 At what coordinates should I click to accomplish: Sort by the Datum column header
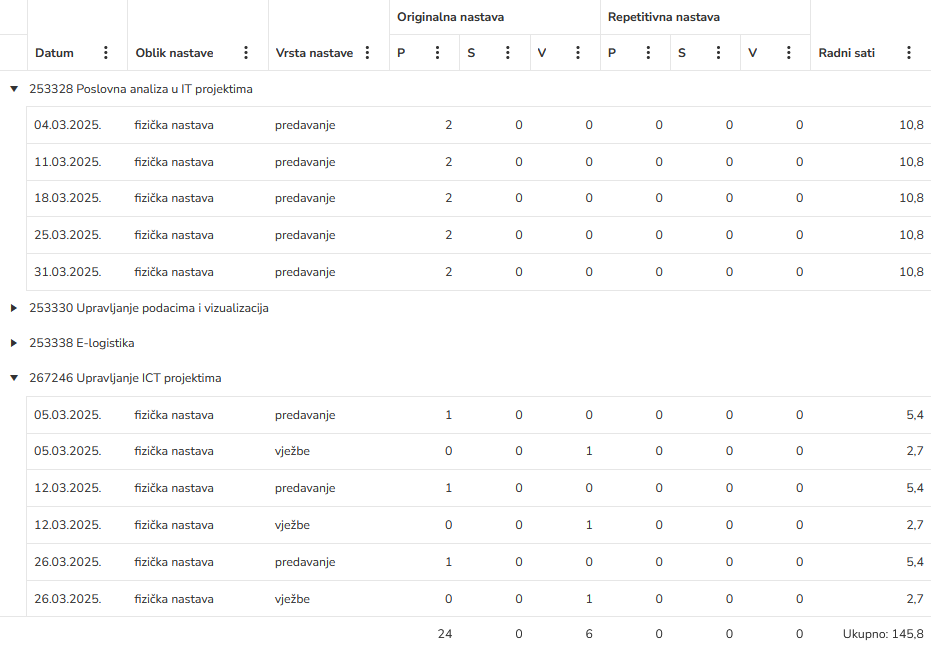[55, 53]
